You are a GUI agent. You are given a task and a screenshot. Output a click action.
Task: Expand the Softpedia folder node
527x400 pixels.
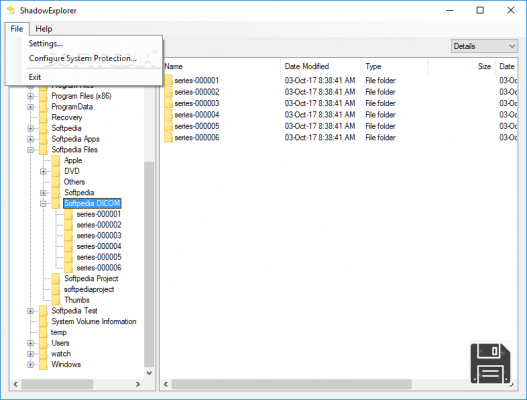click(x=31, y=129)
